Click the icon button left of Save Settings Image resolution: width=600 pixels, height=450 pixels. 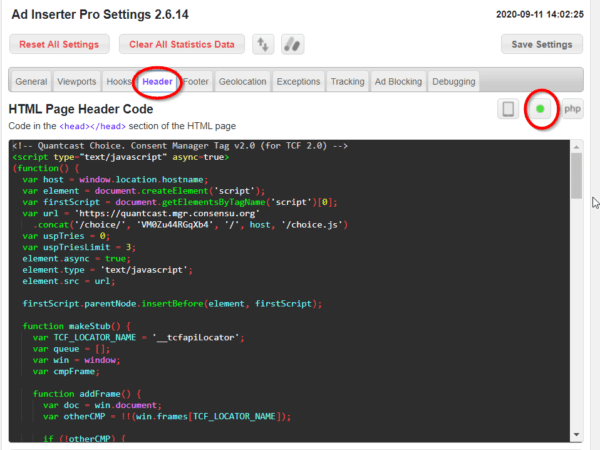click(x=290, y=44)
